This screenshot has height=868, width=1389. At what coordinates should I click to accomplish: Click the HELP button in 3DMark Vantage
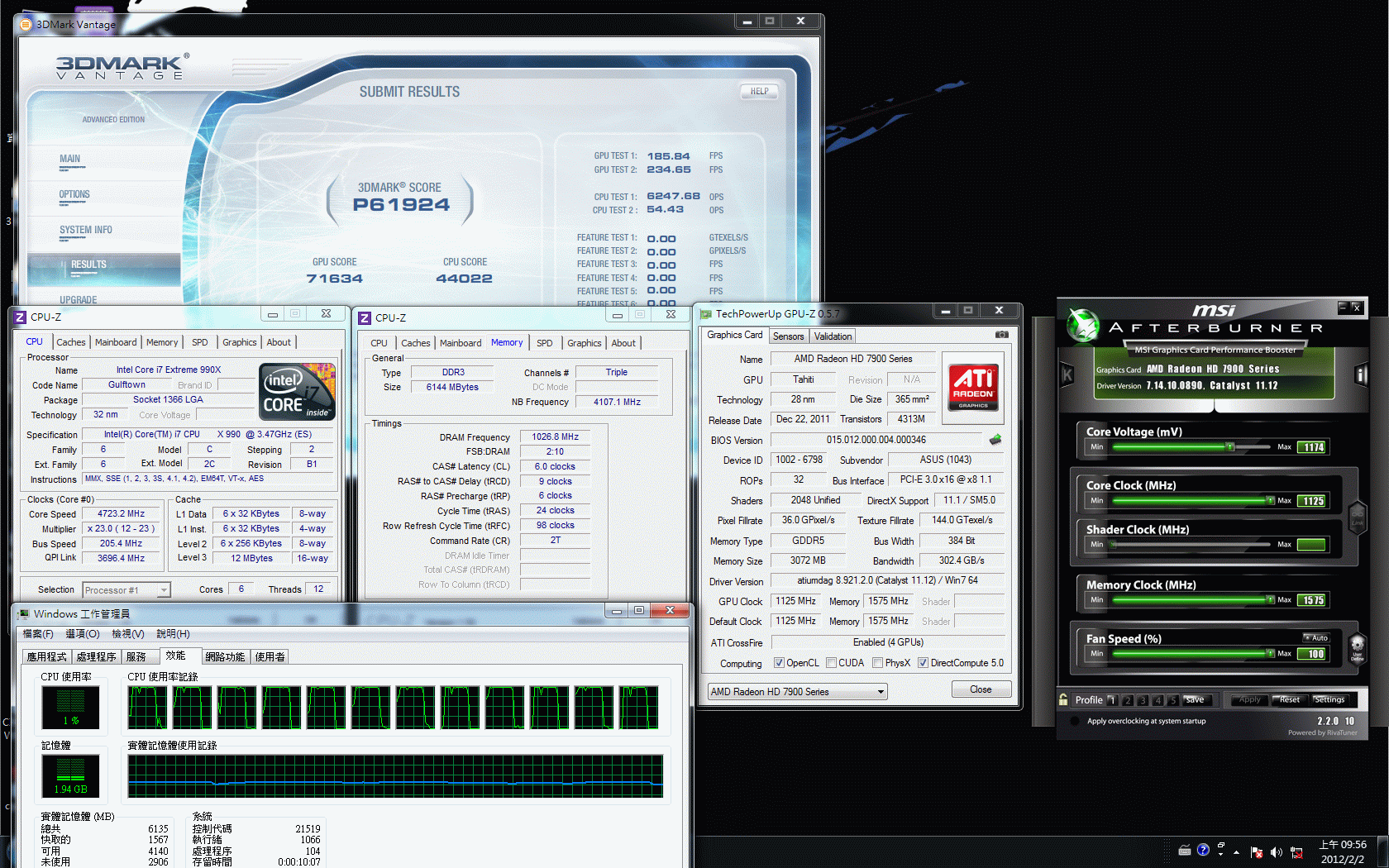[x=760, y=92]
